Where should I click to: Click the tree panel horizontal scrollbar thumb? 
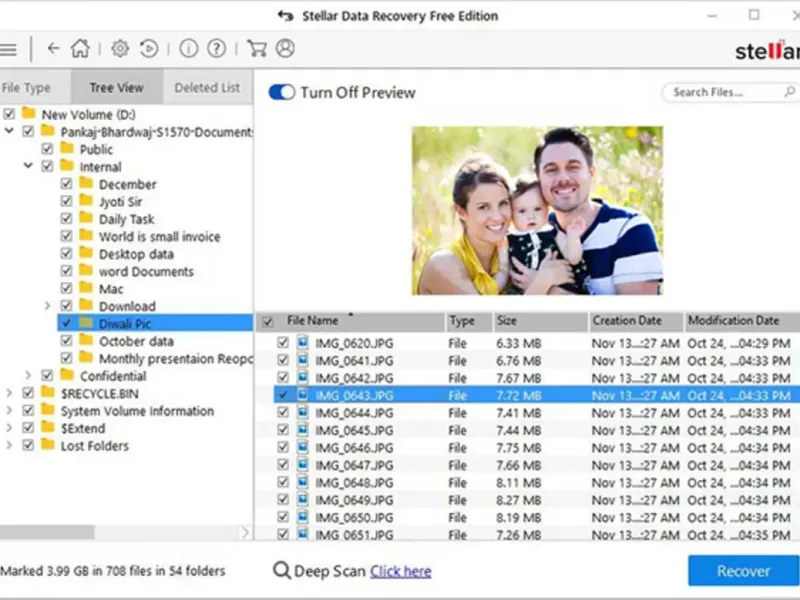(x=47, y=533)
